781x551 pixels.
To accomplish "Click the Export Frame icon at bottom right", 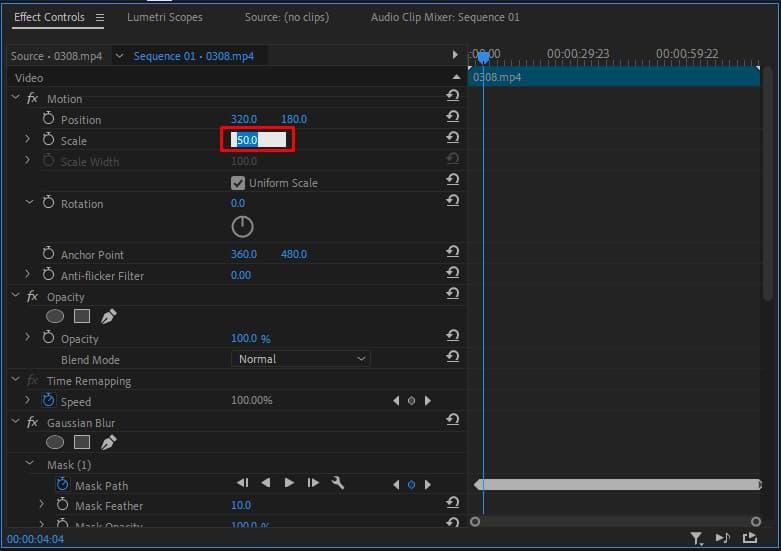I will (750, 538).
